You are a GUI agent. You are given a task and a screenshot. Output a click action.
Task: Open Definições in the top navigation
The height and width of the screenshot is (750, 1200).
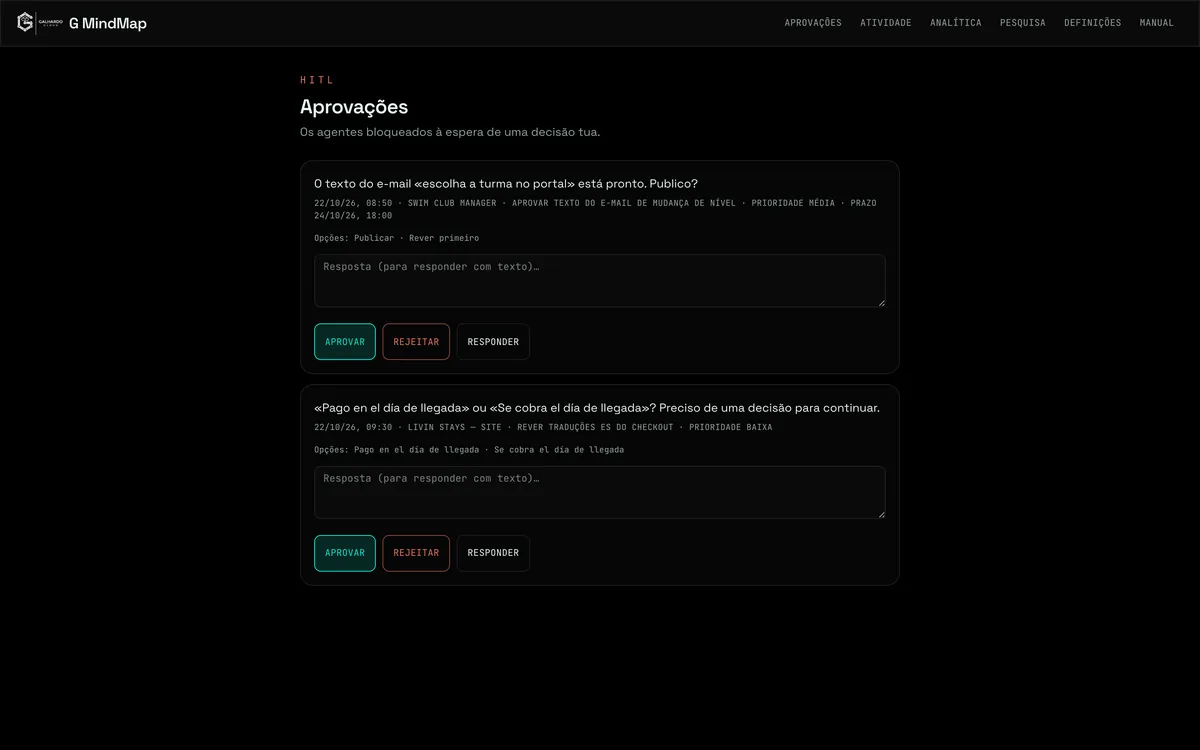tap(1093, 23)
